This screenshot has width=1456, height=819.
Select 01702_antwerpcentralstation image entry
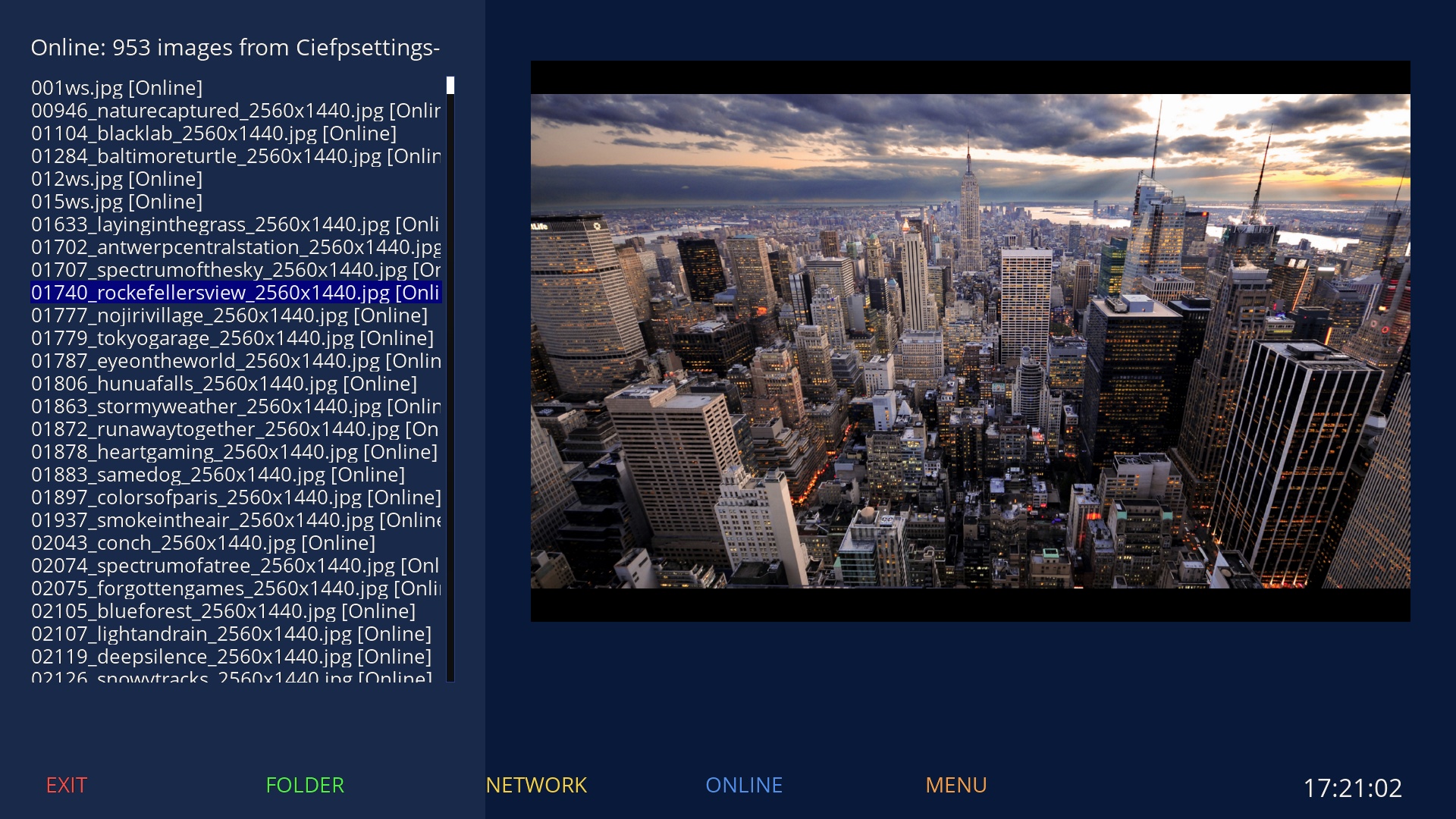[x=236, y=247]
